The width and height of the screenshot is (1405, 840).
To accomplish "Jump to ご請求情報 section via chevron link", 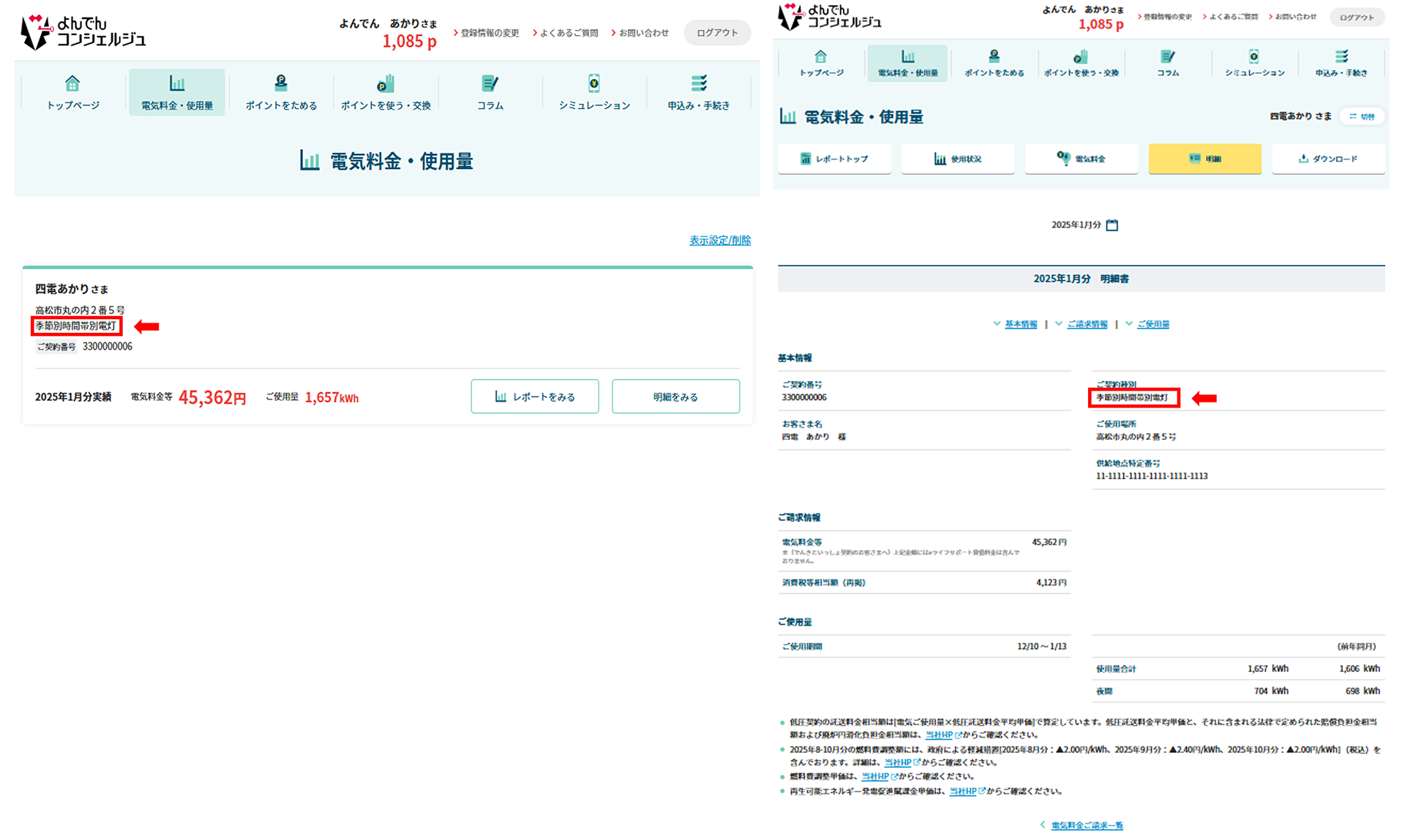I will 1087,324.
